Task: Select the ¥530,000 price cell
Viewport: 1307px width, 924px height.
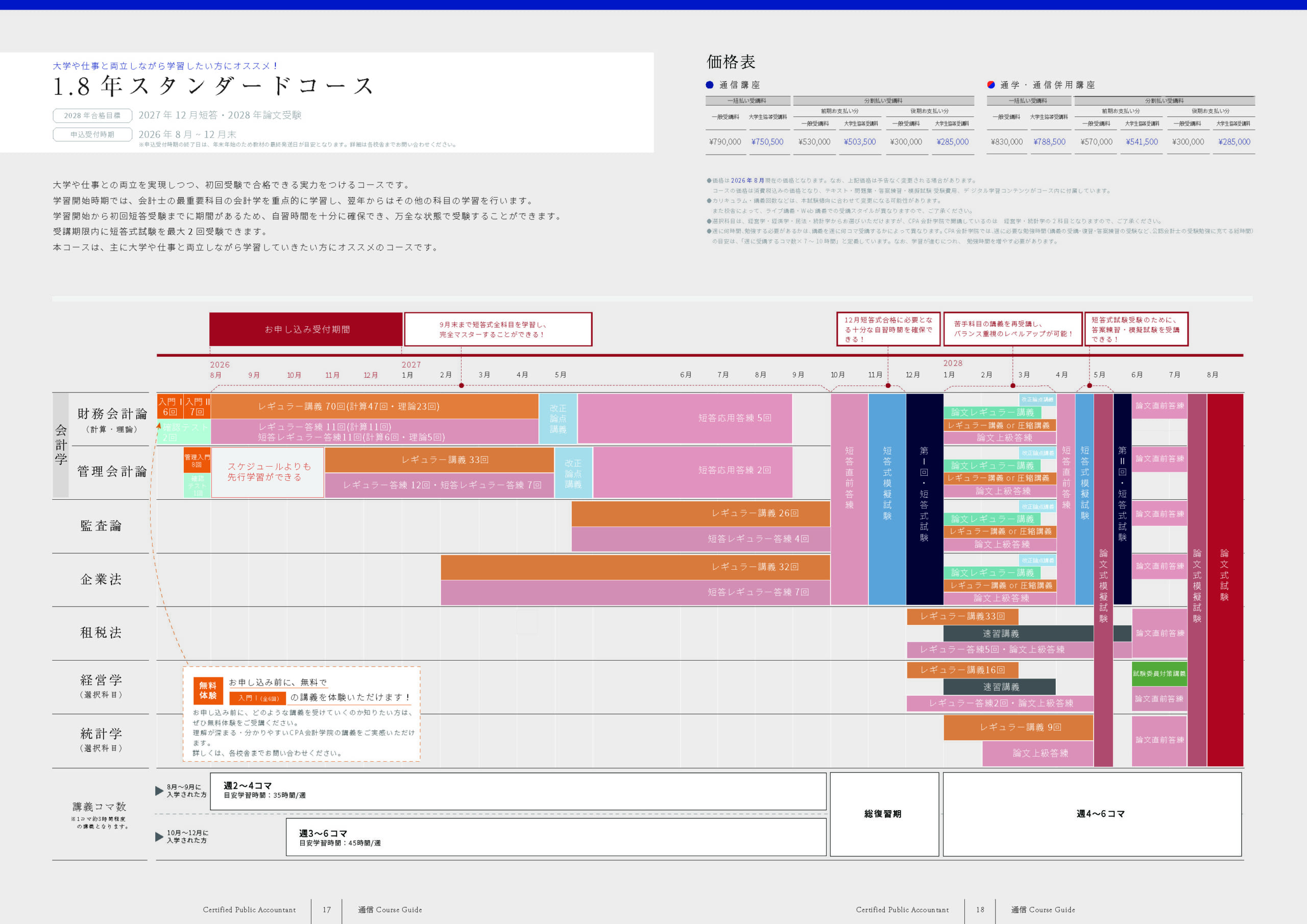Action: [x=814, y=142]
